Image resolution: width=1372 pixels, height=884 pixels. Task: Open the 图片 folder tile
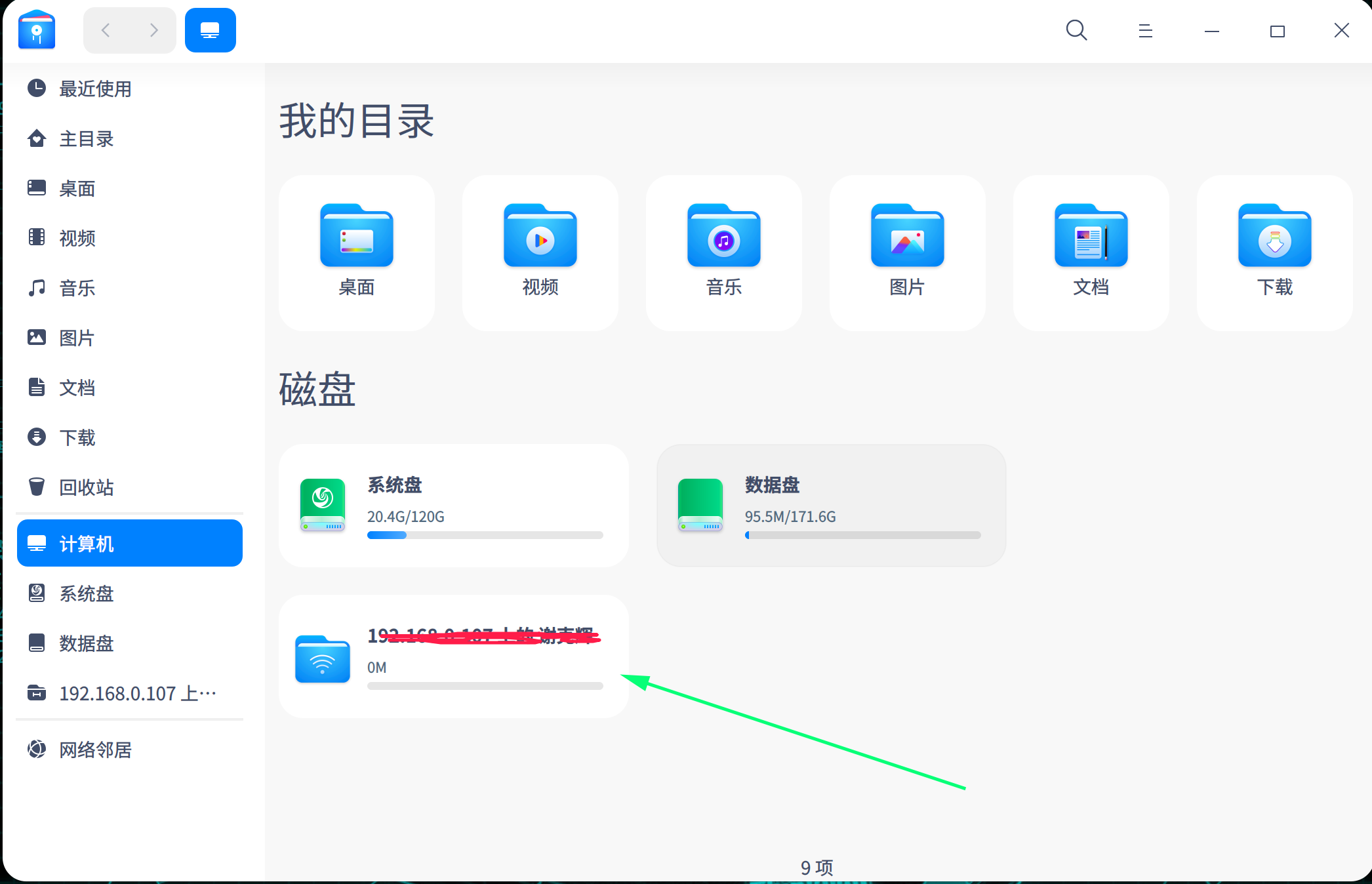coord(907,252)
